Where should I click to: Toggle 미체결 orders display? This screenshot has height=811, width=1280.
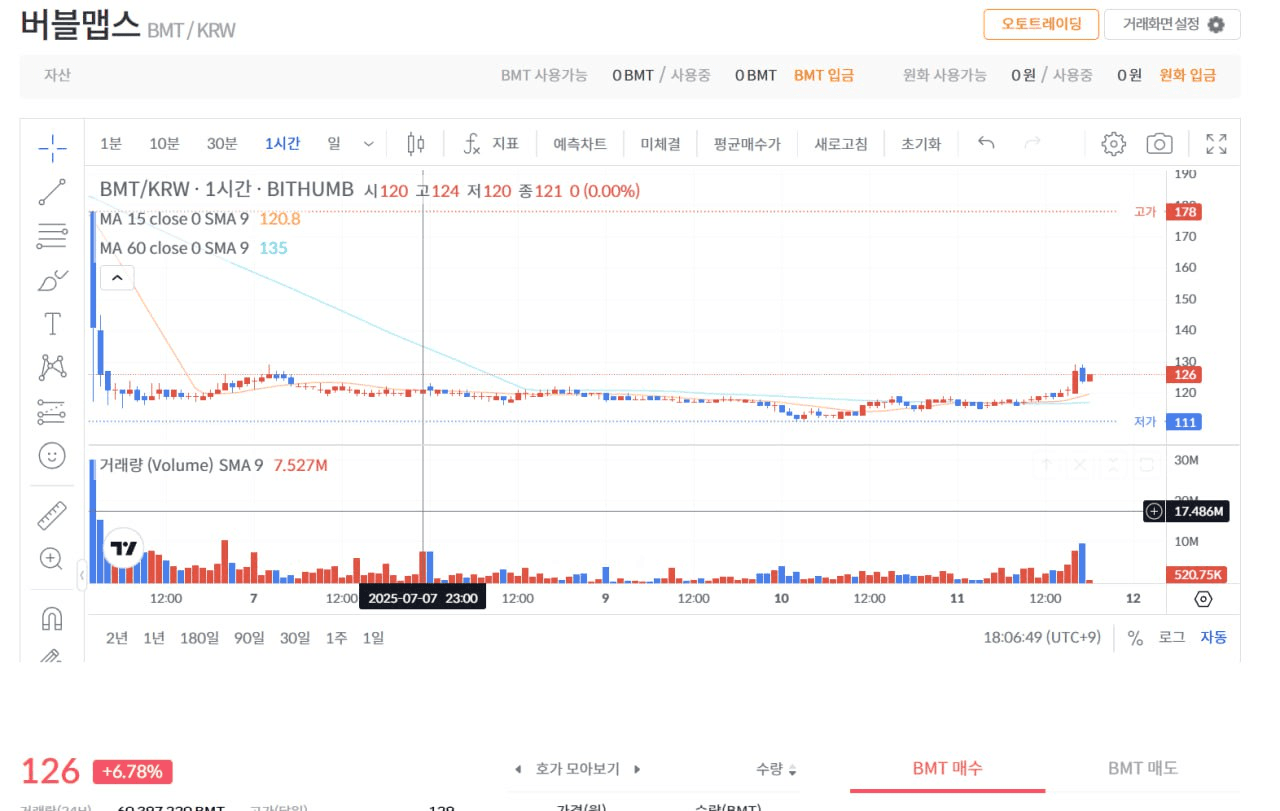tap(660, 144)
